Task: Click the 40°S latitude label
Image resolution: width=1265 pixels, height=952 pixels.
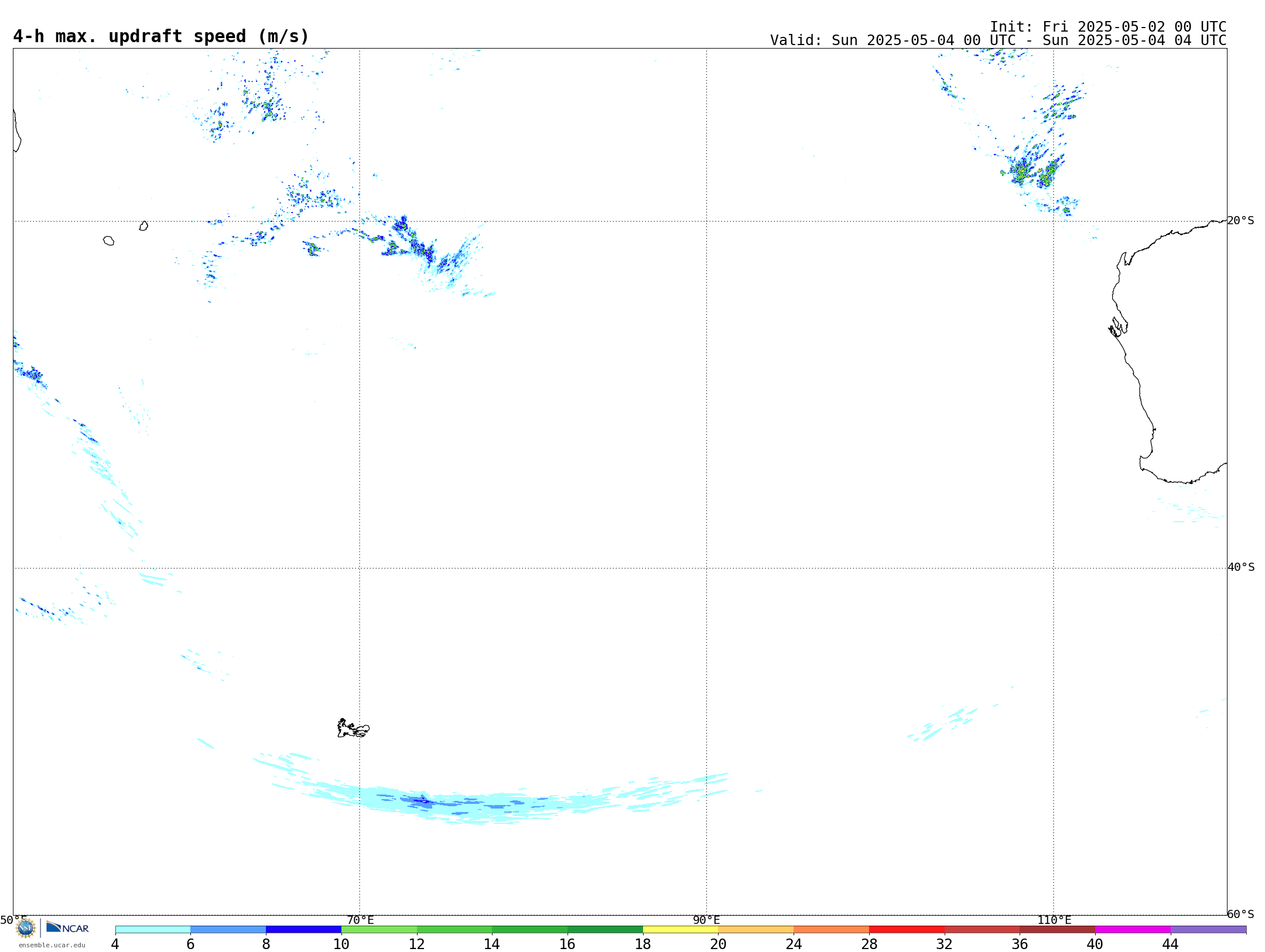Action: point(1241,567)
